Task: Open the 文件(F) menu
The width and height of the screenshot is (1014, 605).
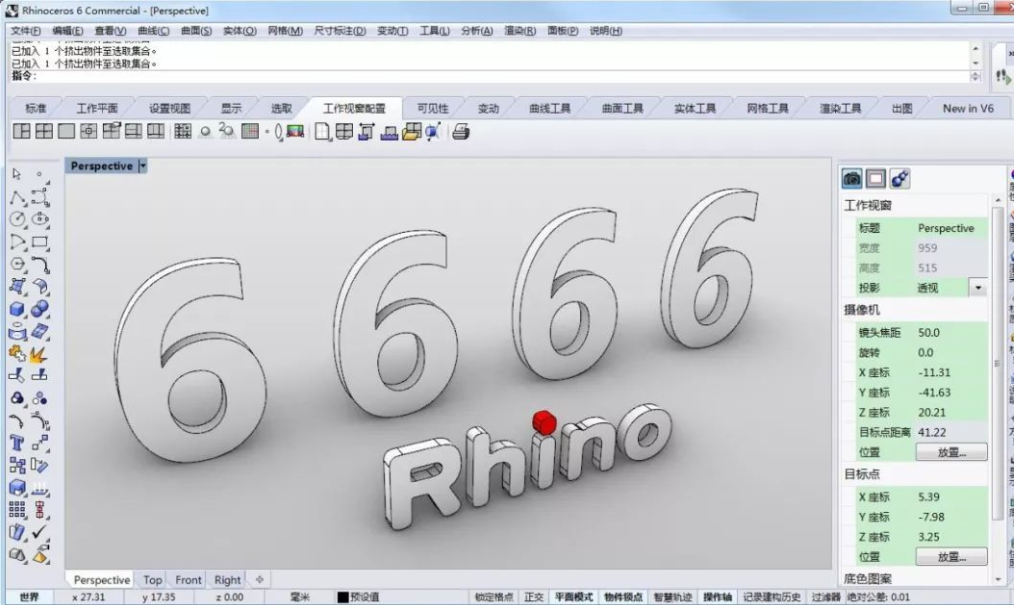Action: tap(25, 30)
